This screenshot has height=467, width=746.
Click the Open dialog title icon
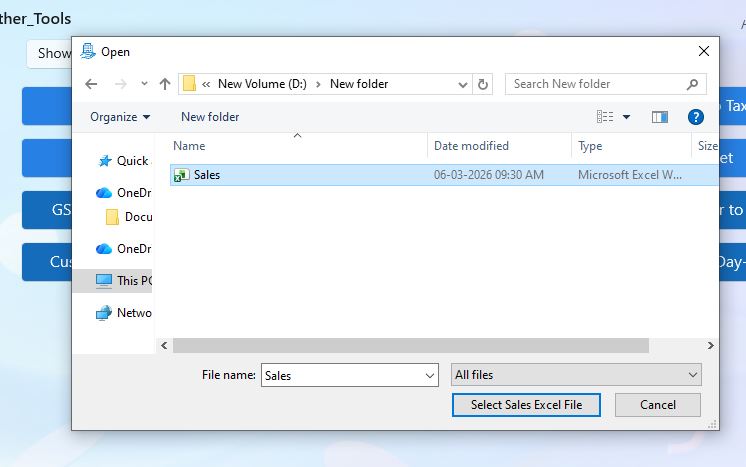pos(88,51)
